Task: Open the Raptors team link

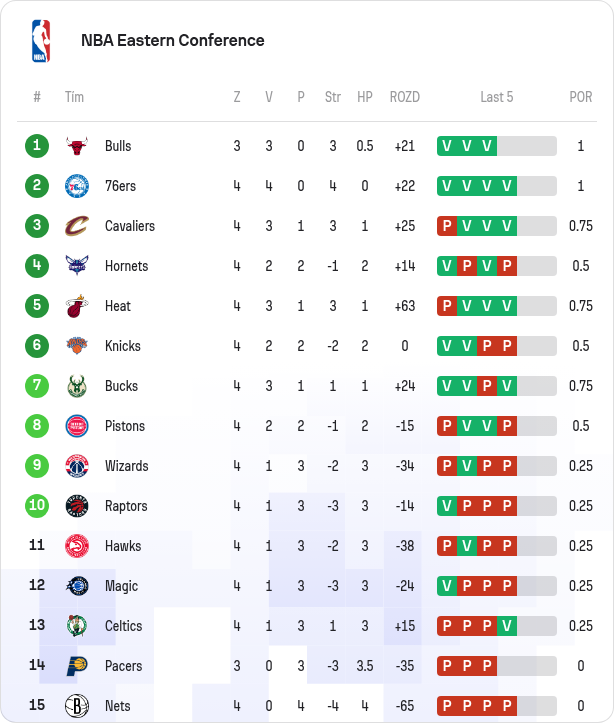Action: 126,506
